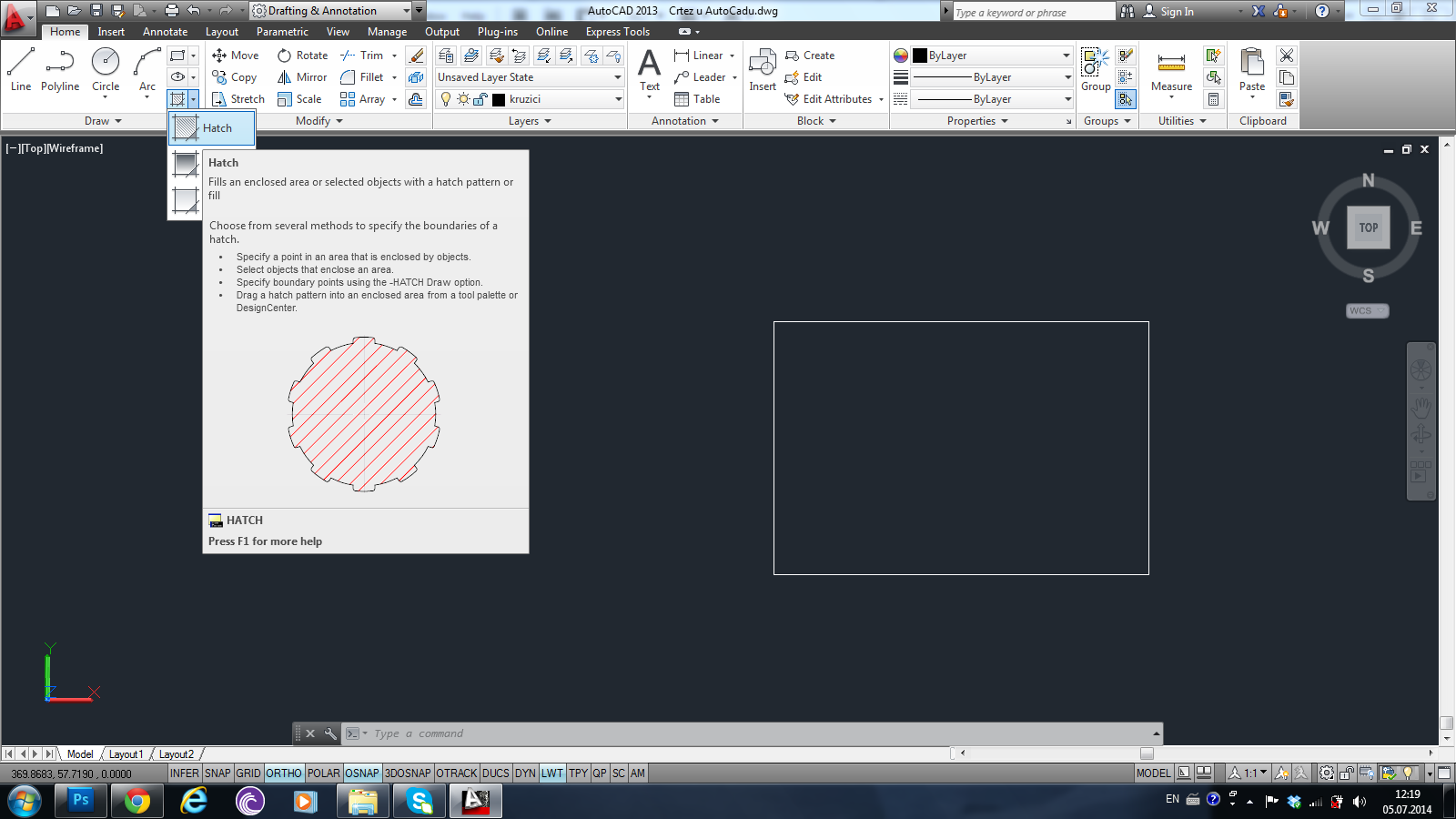
Task: Click the Mirror tool
Action: click(302, 77)
